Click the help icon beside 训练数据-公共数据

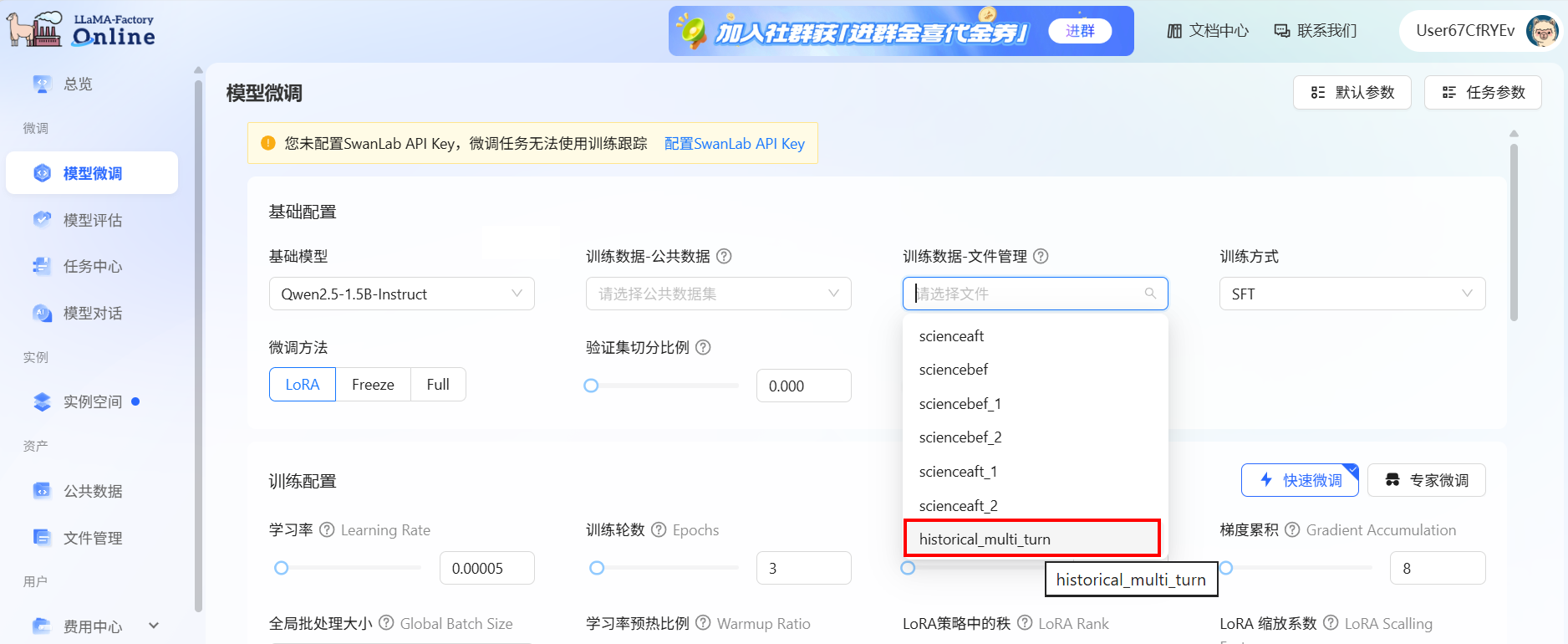[x=724, y=257]
